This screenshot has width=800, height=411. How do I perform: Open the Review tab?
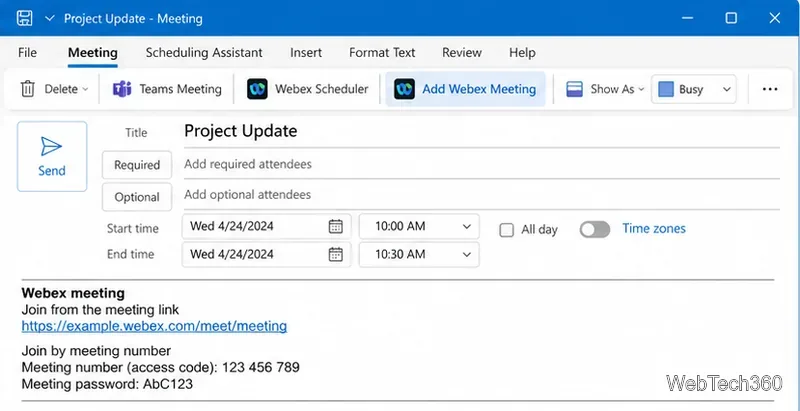462,53
